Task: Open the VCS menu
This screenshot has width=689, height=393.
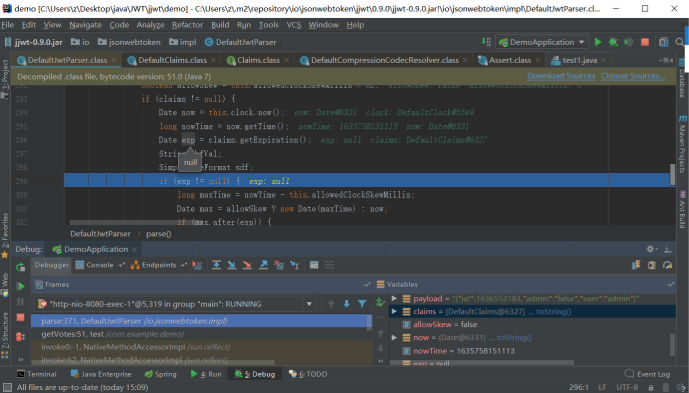Action: (294, 25)
